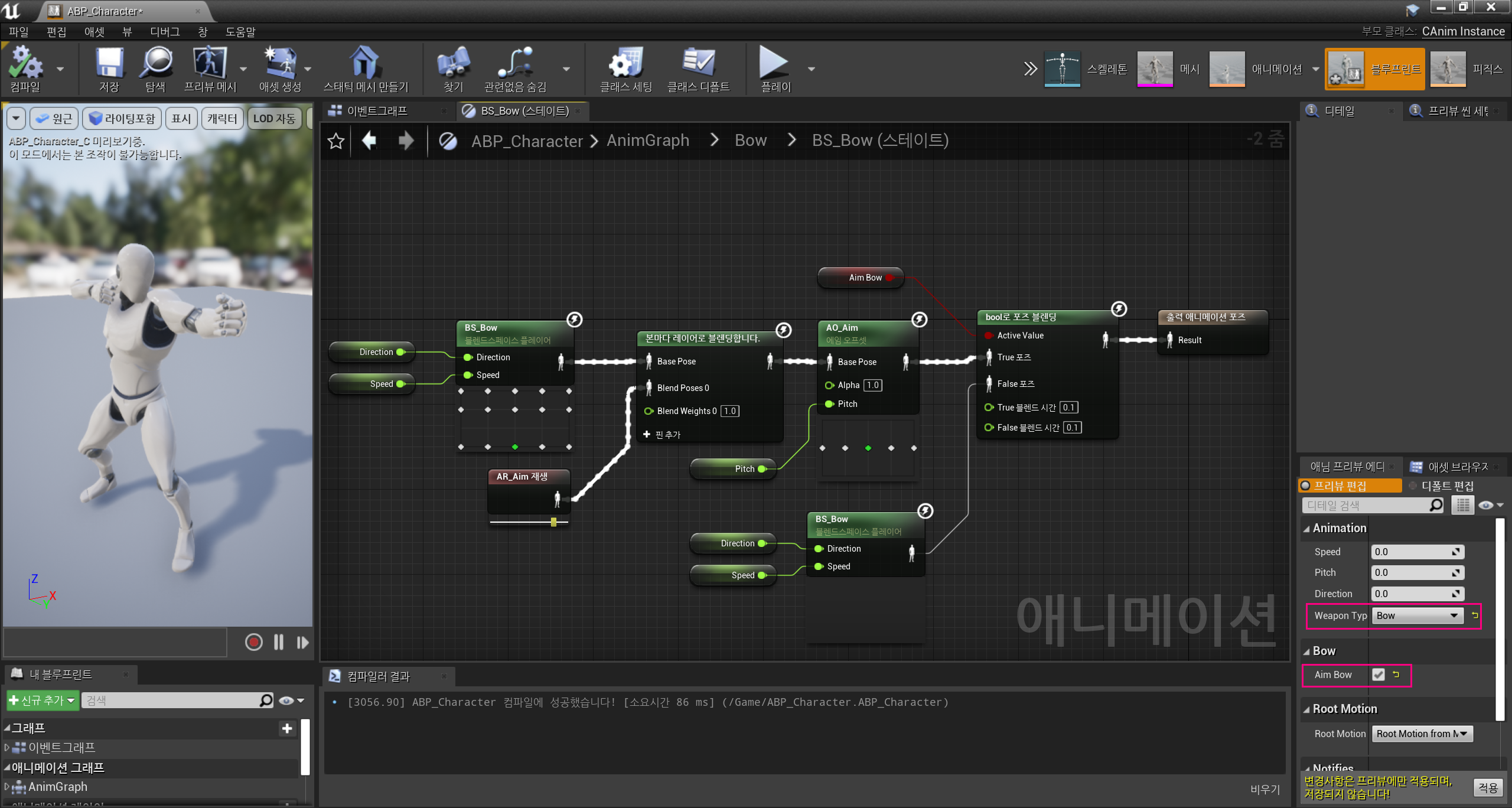The image size is (1512, 808).
Task: Open the Weapon Type Bow dropdown
Action: [1417, 615]
